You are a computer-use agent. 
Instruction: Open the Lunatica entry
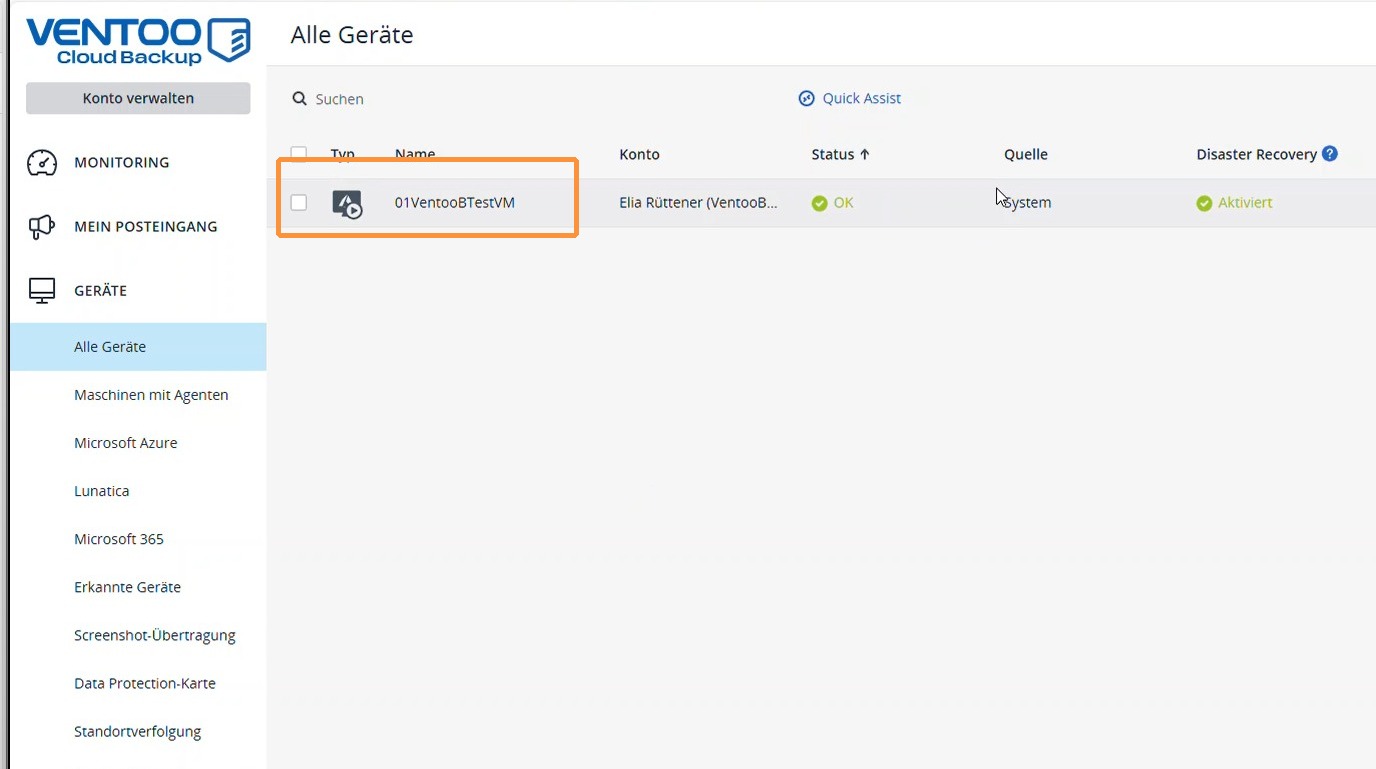click(x=102, y=491)
